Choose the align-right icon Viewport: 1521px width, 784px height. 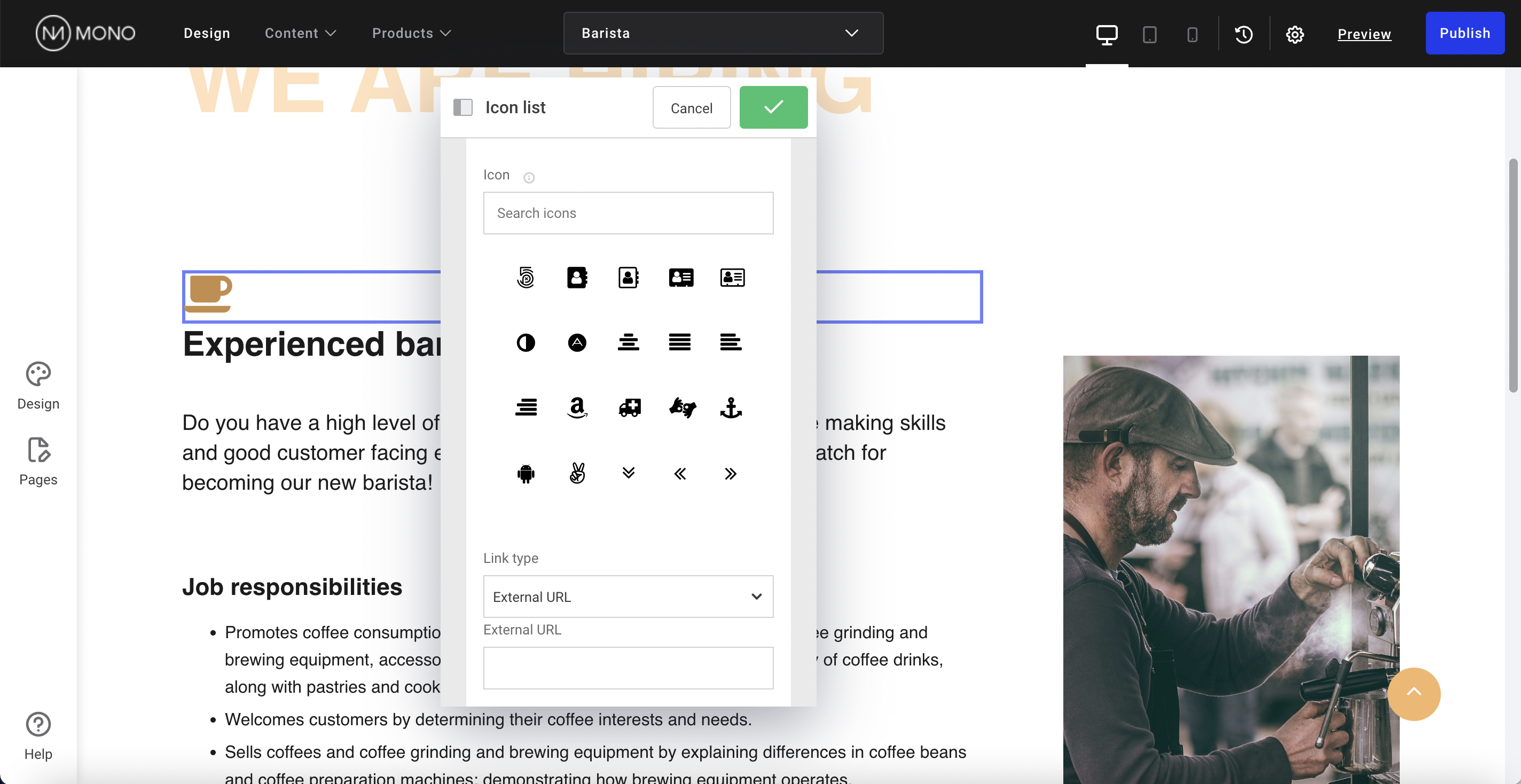(x=526, y=407)
